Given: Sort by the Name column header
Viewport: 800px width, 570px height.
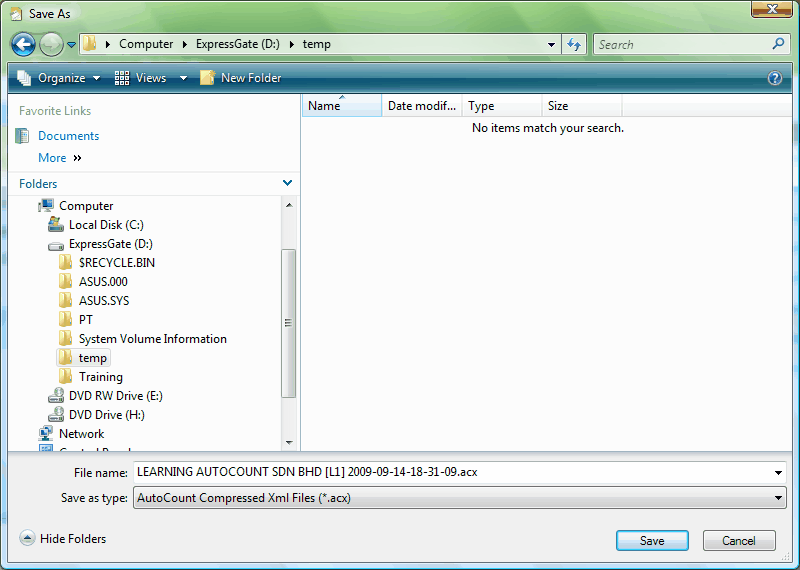Looking at the screenshot, I should point(342,106).
